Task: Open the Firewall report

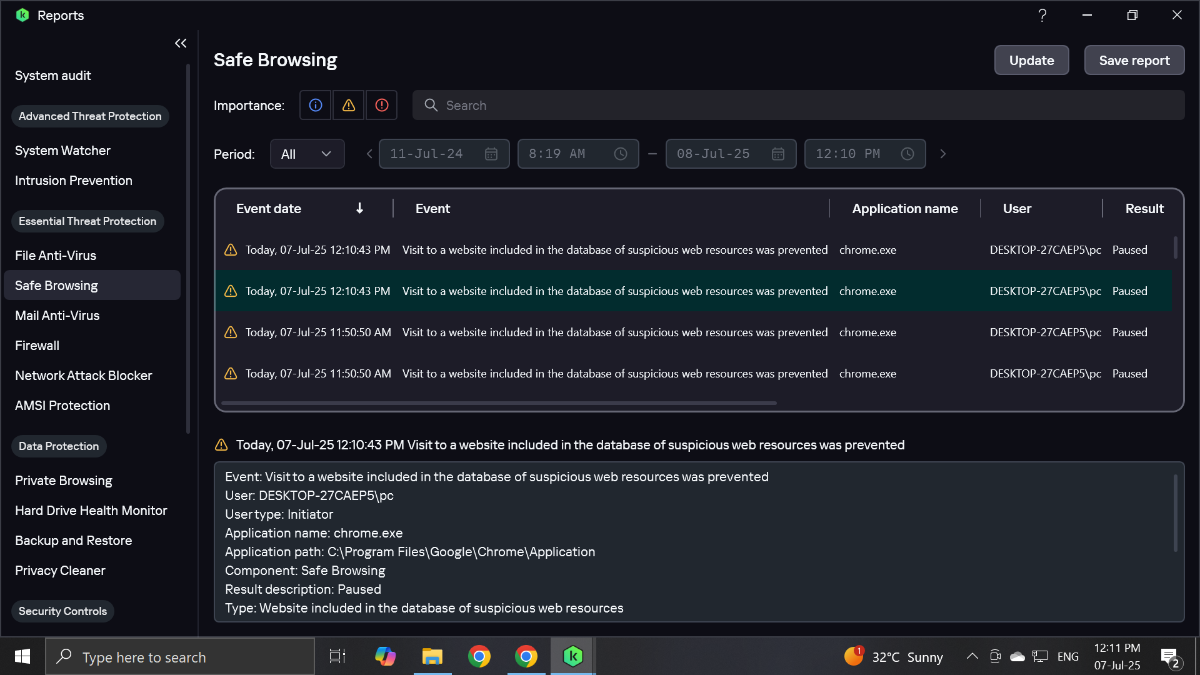Action: (x=37, y=345)
